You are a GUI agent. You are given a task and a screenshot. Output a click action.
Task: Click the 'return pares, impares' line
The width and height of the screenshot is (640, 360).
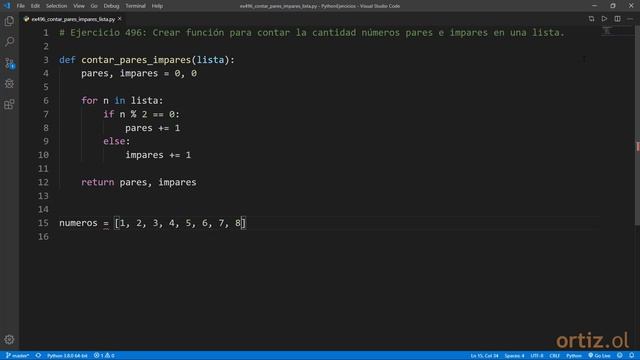pos(139,182)
